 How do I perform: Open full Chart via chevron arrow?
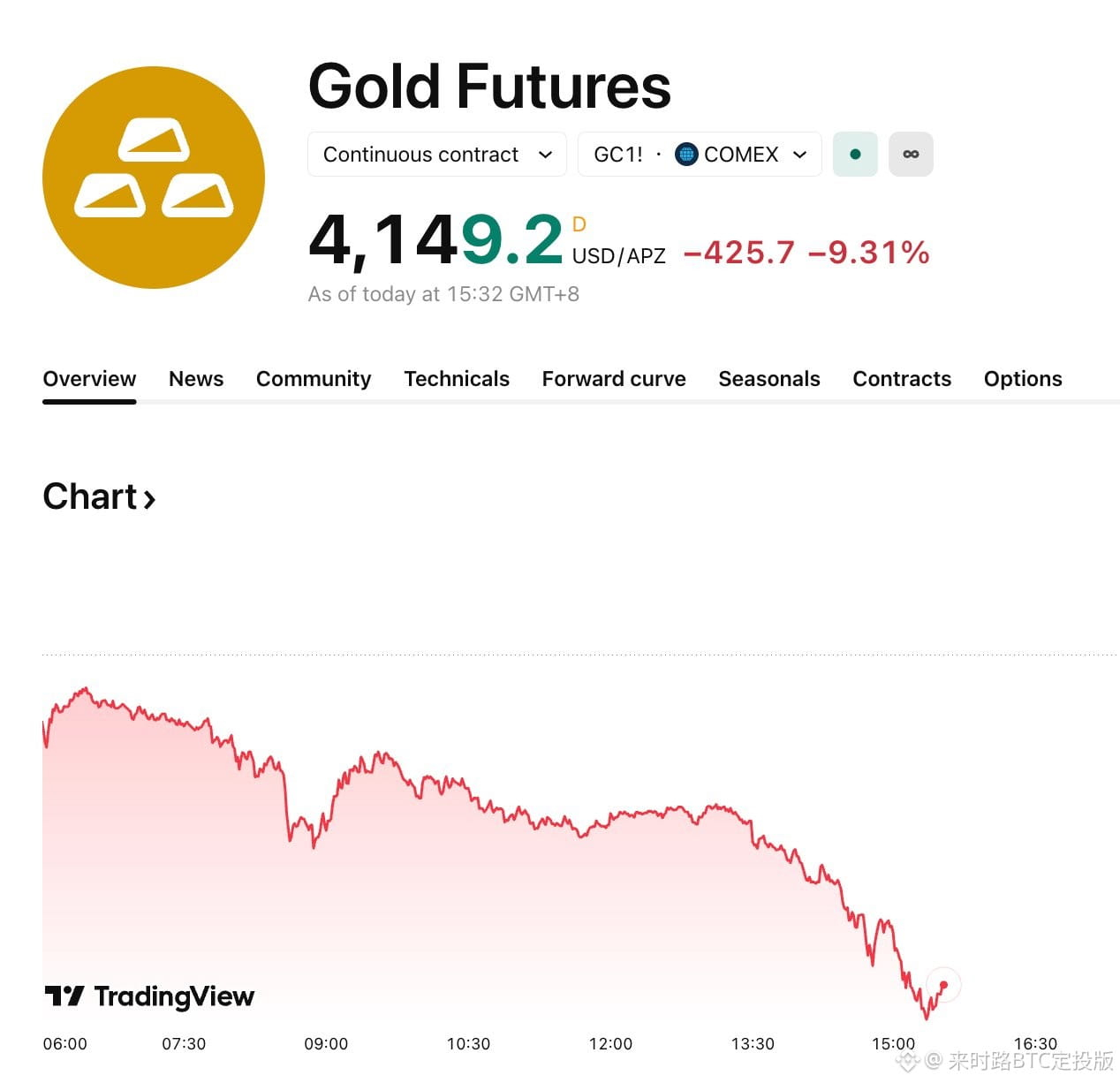(149, 499)
